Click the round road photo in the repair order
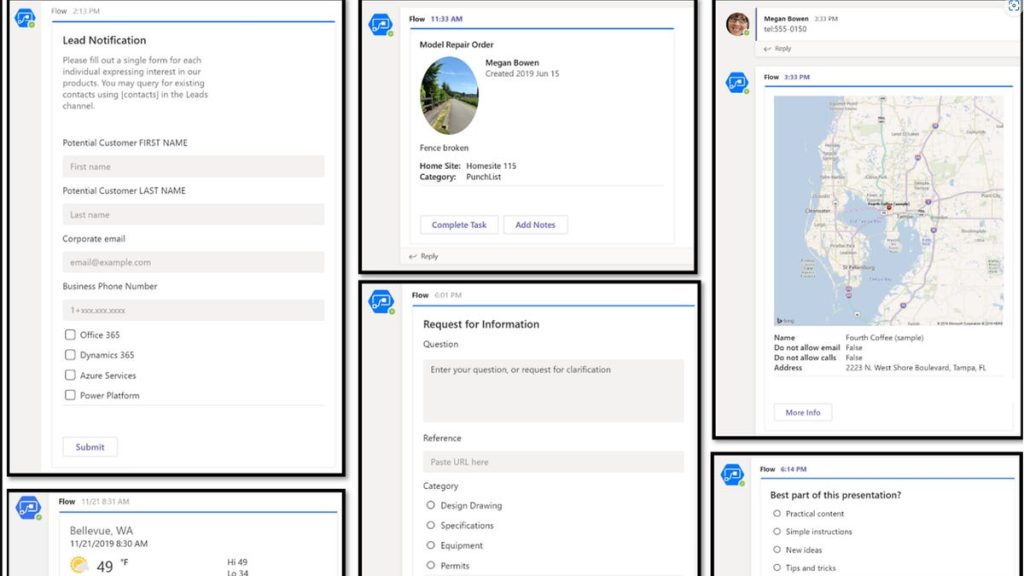The width and height of the screenshot is (1024, 576). point(449,95)
